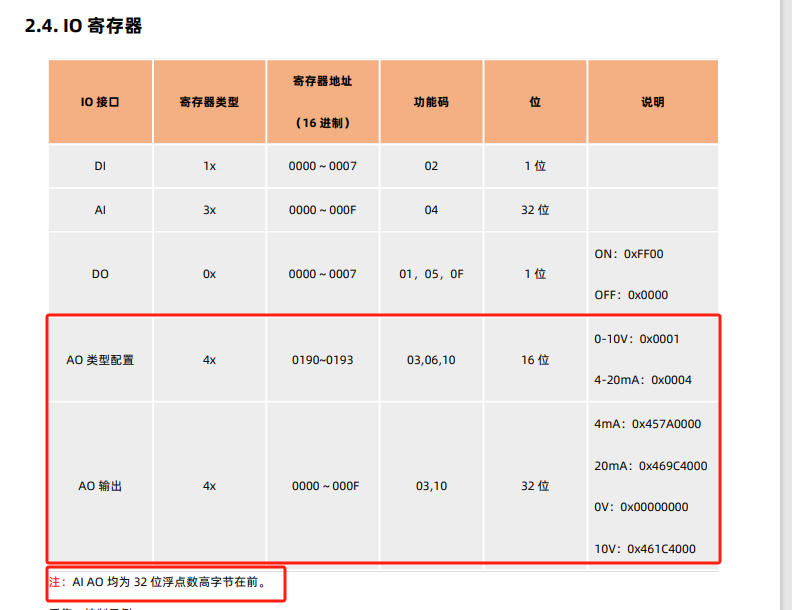Select the "功能码" header cell

pos(431,102)
